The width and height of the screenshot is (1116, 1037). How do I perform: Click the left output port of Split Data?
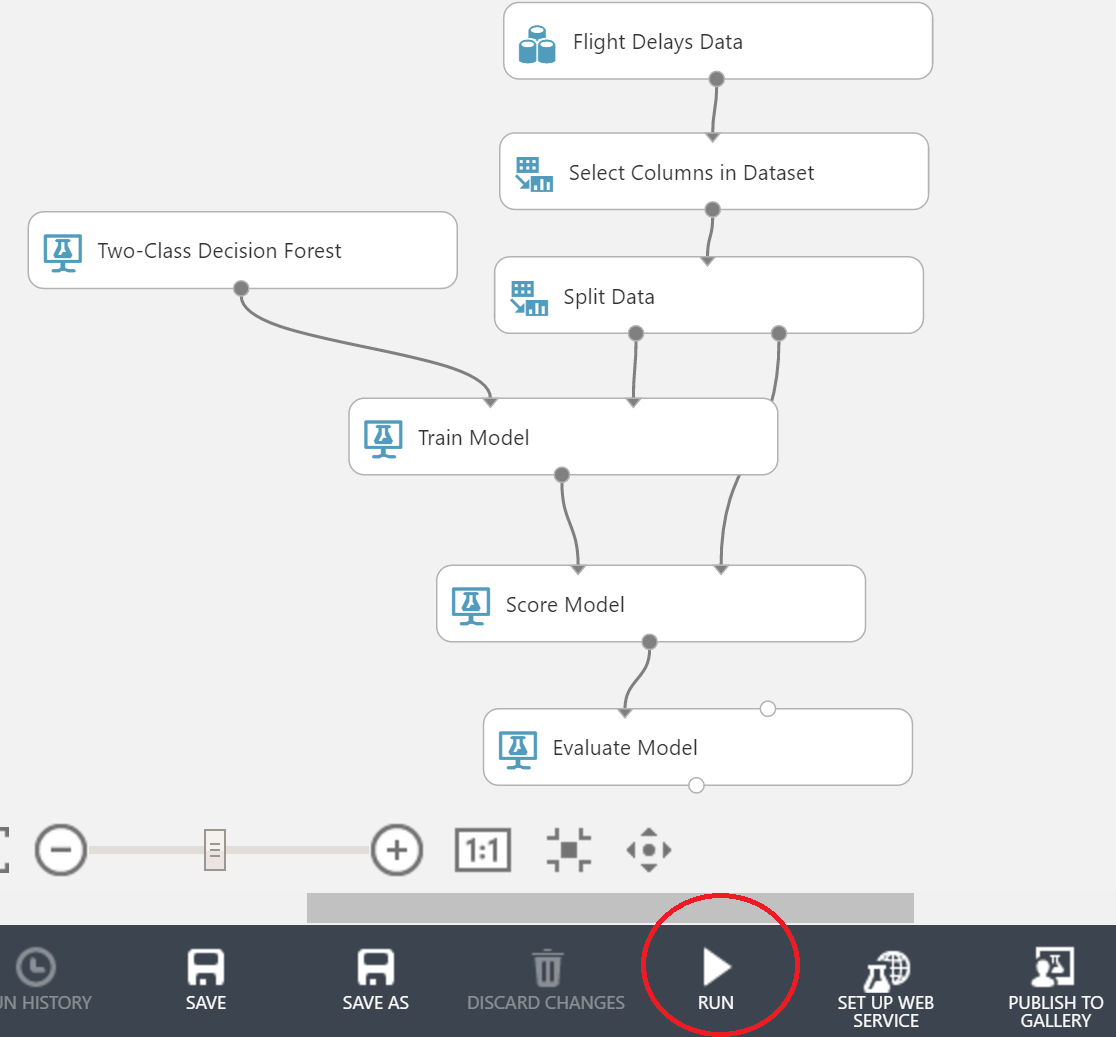[x=636, y=333]
